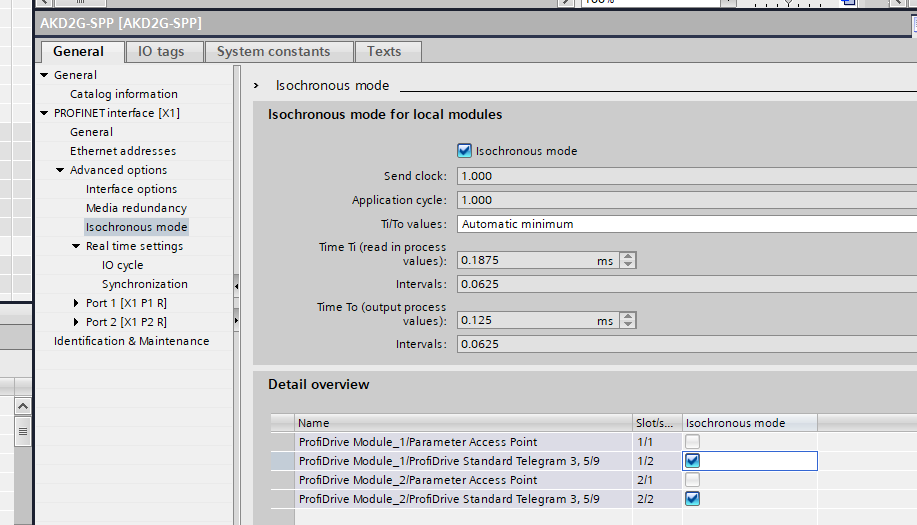
Task: Open Ethernet addresses settings
Action: pos(123,151)
